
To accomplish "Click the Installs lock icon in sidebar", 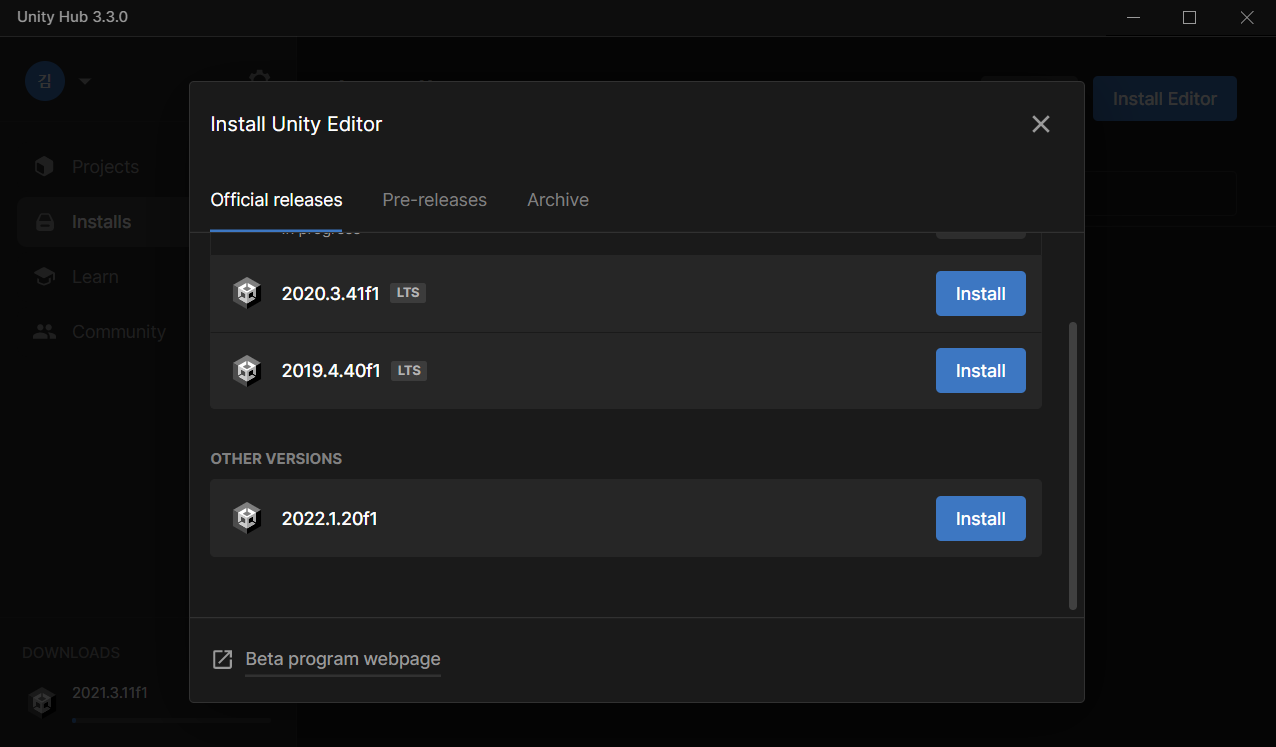I will coord(45,222).
